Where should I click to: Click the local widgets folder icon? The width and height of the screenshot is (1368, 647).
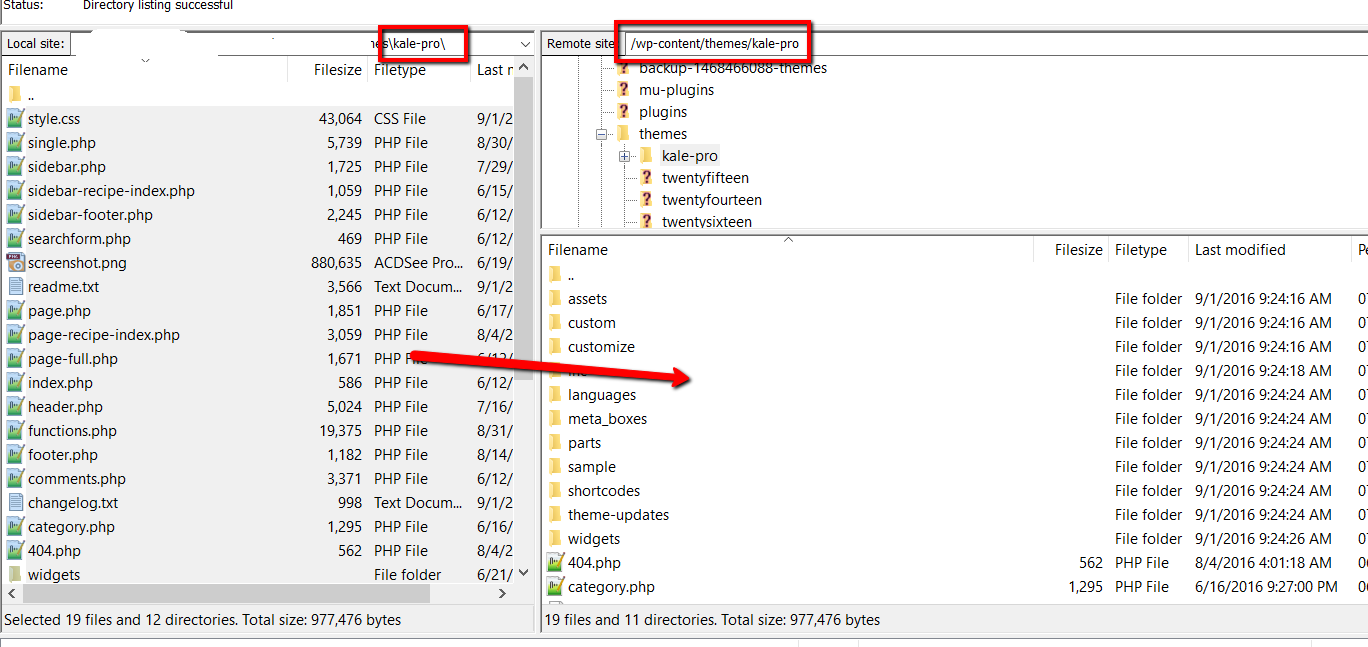[15, 575]
